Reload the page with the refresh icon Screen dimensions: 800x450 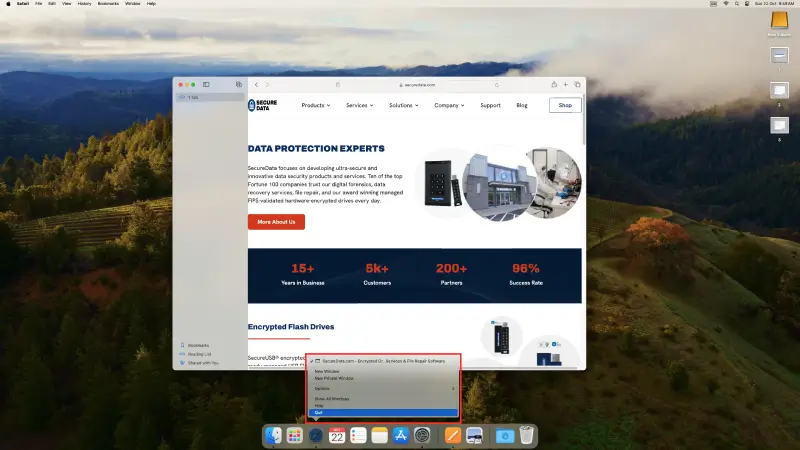496,85
